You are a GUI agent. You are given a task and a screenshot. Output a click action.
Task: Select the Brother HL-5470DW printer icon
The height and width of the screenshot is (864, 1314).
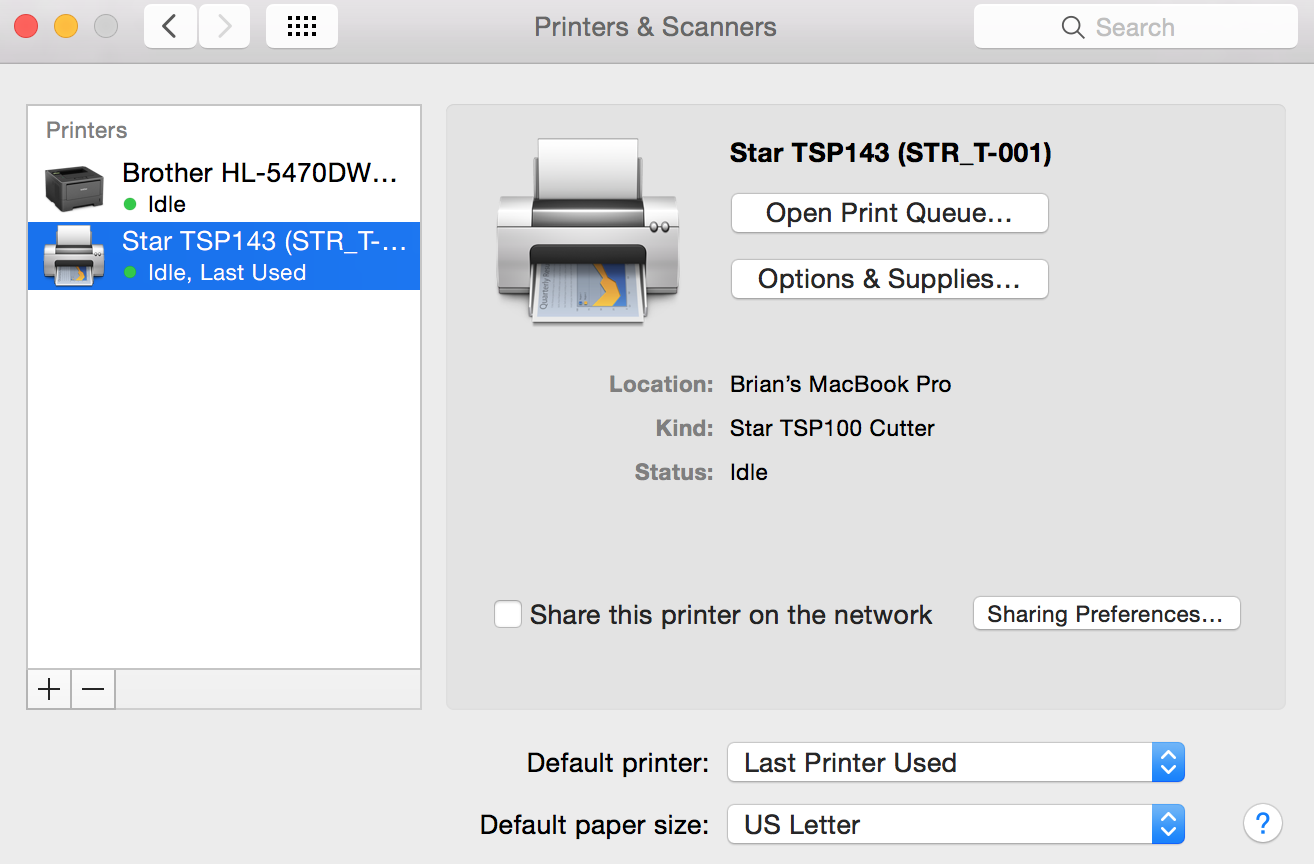click(76, 185)
